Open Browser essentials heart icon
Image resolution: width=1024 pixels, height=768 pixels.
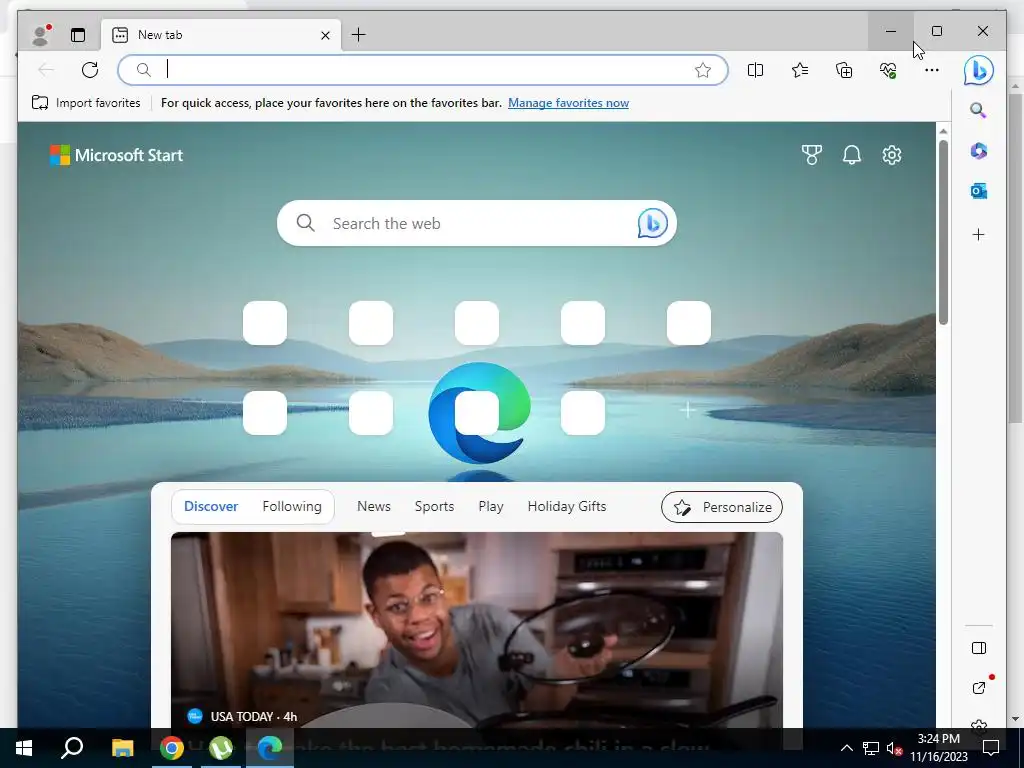point(888,70)
